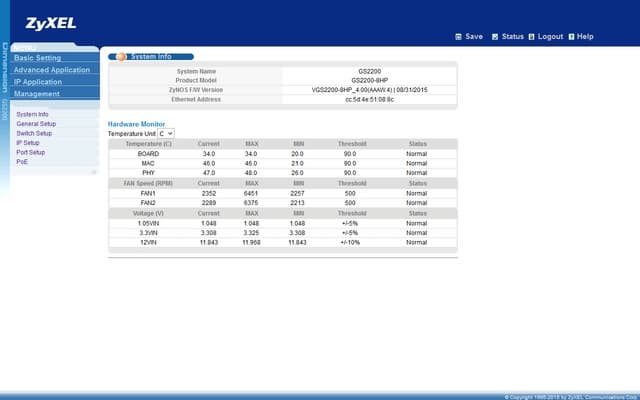Click the BOARD temperature row label
Image resolution: width=640 pixels, height=400 pixels.
coord(148,154)
